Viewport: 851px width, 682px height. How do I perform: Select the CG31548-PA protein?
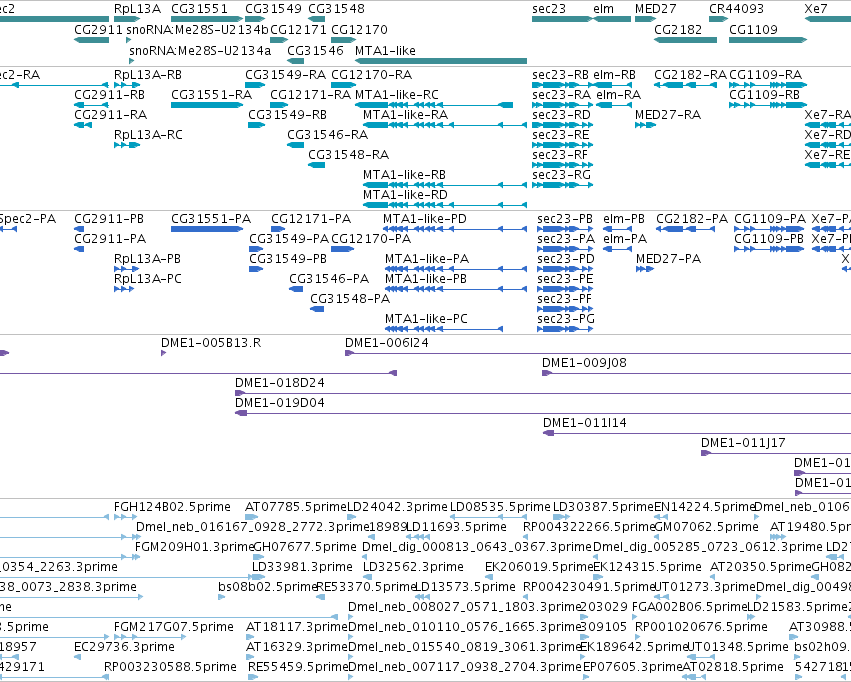(x=317, y=309)
